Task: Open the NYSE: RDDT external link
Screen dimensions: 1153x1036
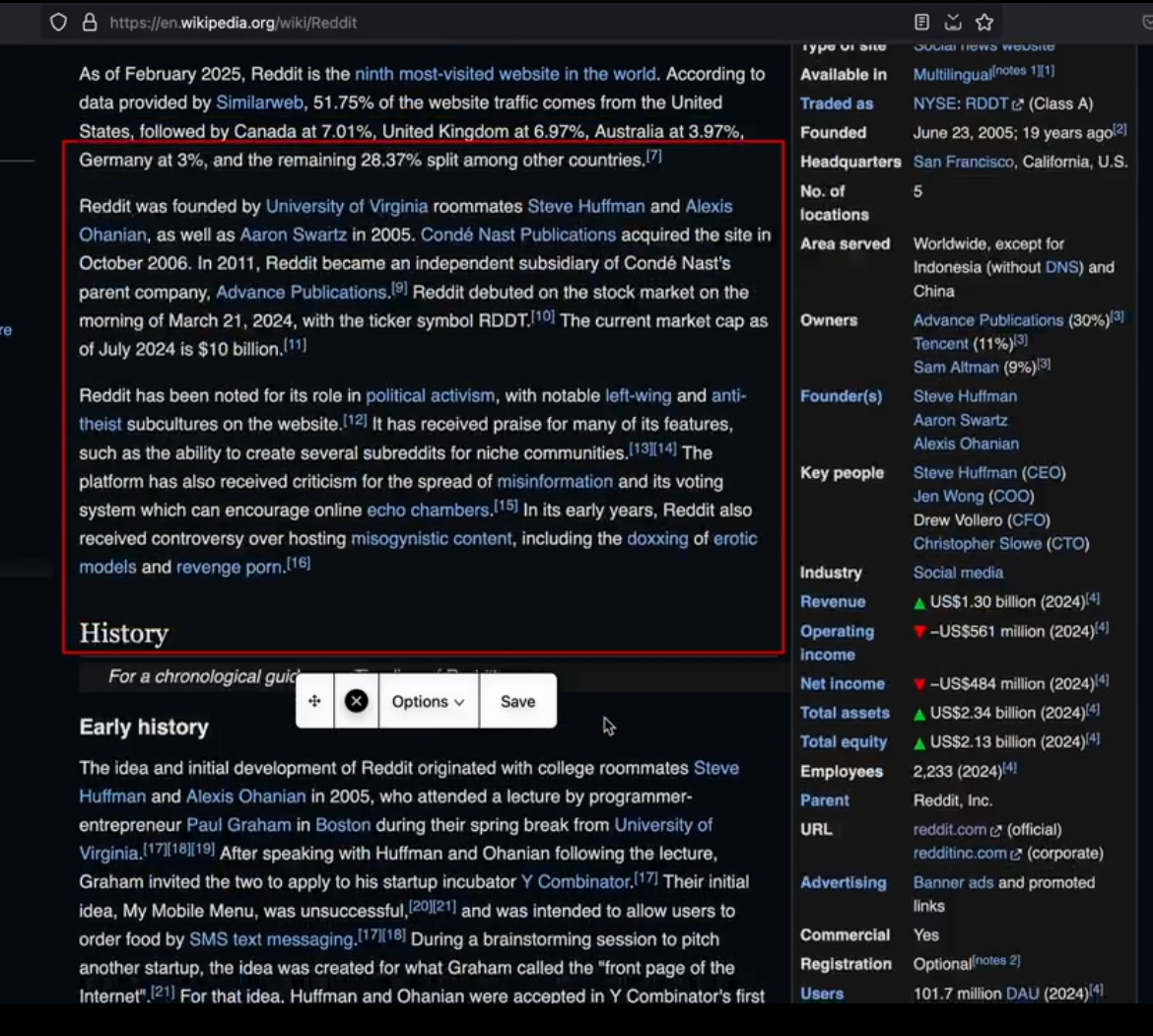Action: pyautogui.click(x=968, y=104)
